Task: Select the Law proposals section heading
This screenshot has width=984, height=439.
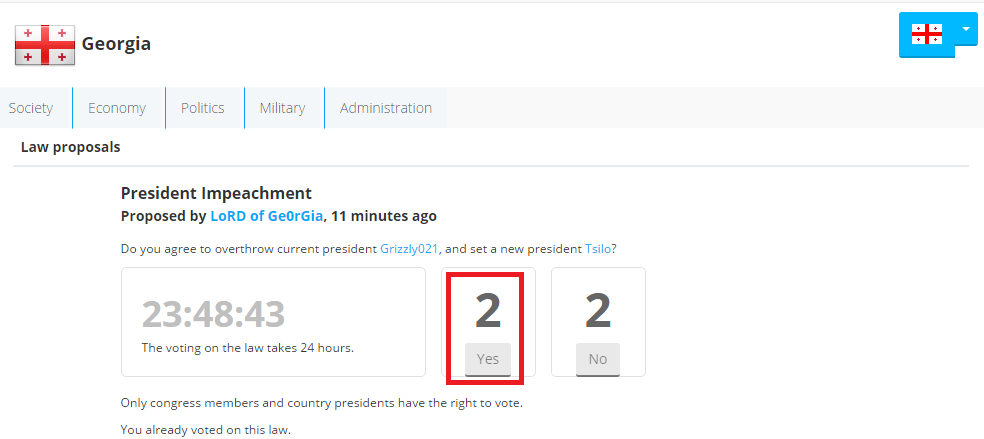Action: [70, 147]
